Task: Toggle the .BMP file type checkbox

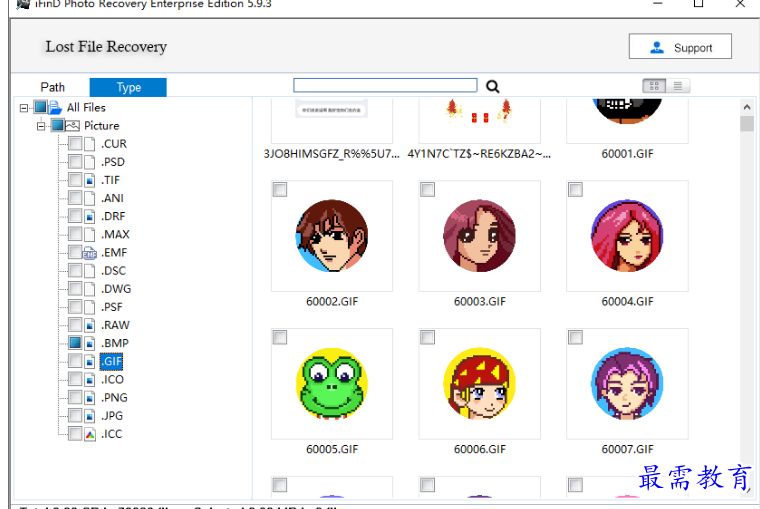Action: pos(75,343)
